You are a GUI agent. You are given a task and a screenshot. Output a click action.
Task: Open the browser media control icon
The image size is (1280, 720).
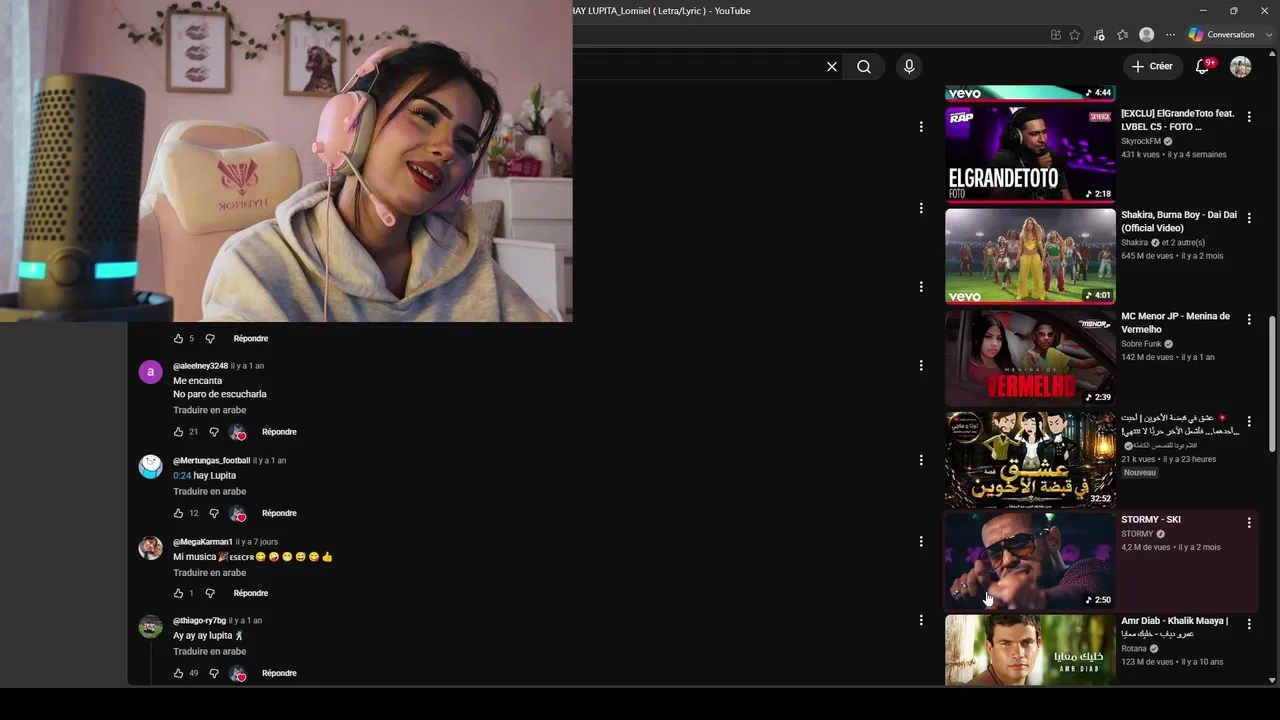1099,35
